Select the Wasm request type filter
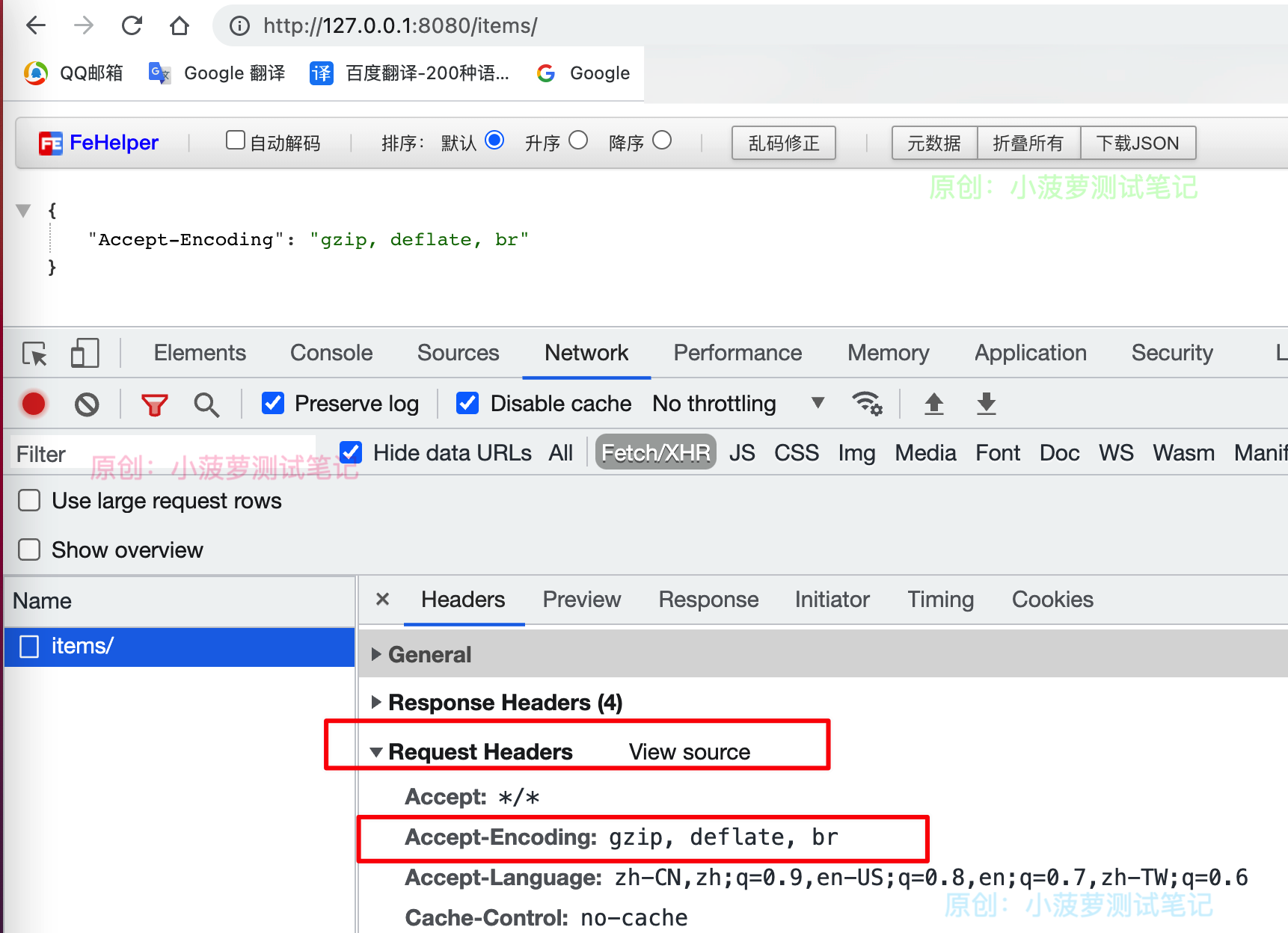Image resolution: width=1288 pixels, height=933 pixels. tap(1183, 453)
